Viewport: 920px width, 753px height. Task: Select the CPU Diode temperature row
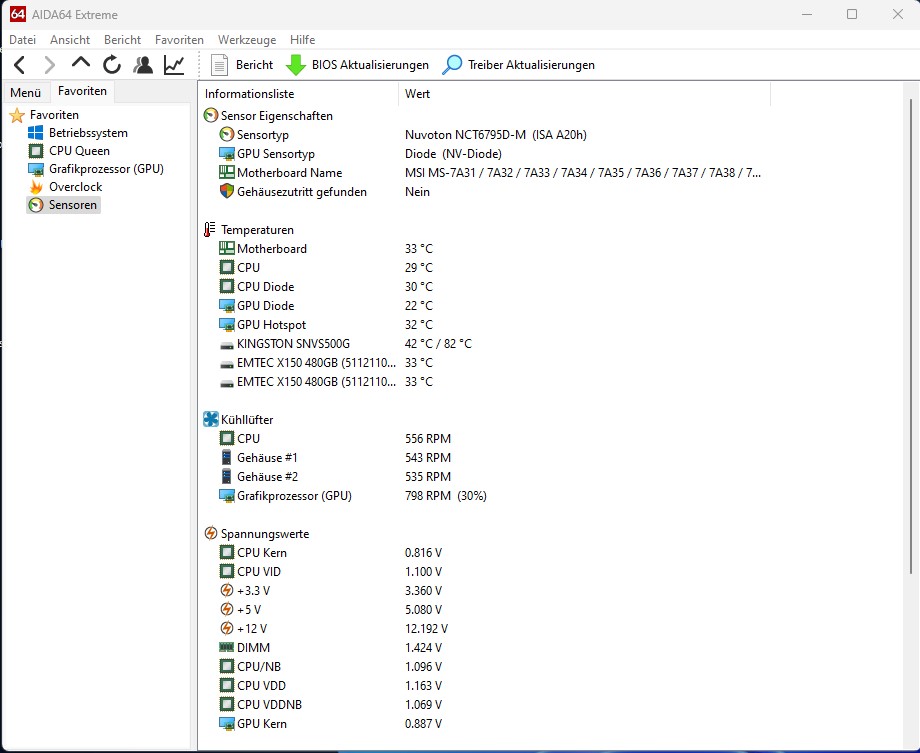pyautogui.click(x=487, y=287)
